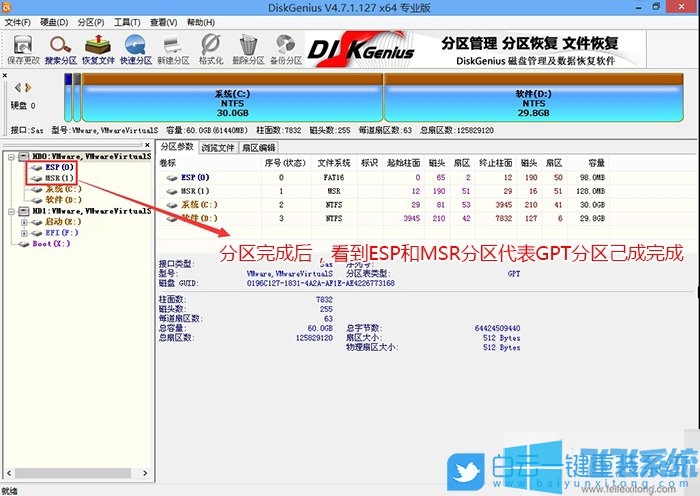Open the 帮助(H) menu

pos(200,22)
